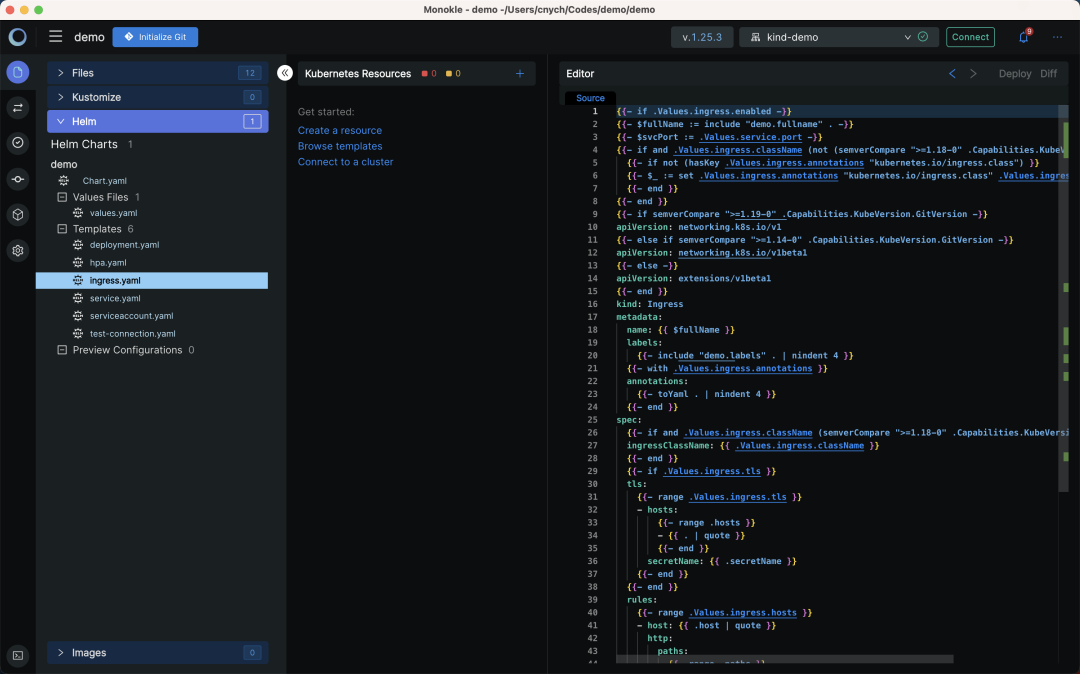Collapse the Templates tree node

point(62,229)
